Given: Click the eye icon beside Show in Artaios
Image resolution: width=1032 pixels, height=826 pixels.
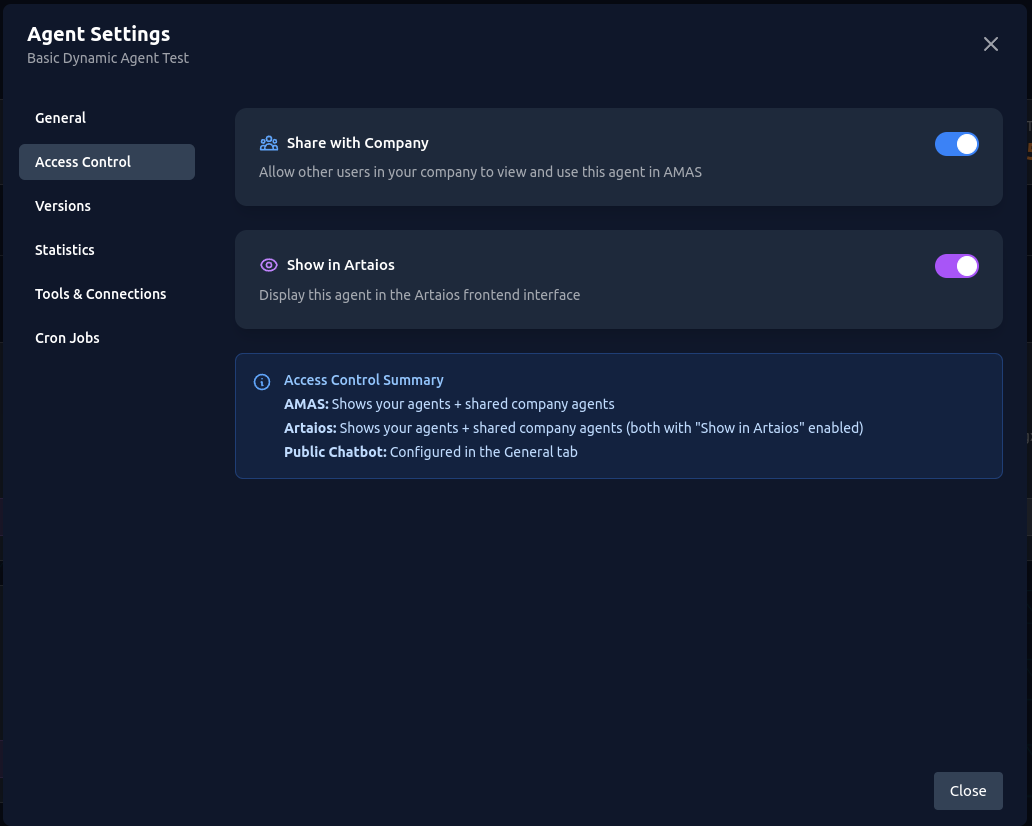Looking at the screenshot, I should tap(269, 265).
